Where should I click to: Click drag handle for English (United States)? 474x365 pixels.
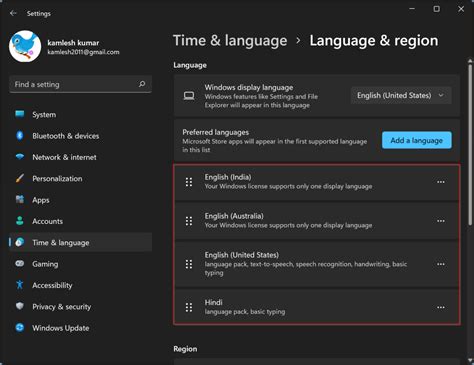[x=189, y=264]
